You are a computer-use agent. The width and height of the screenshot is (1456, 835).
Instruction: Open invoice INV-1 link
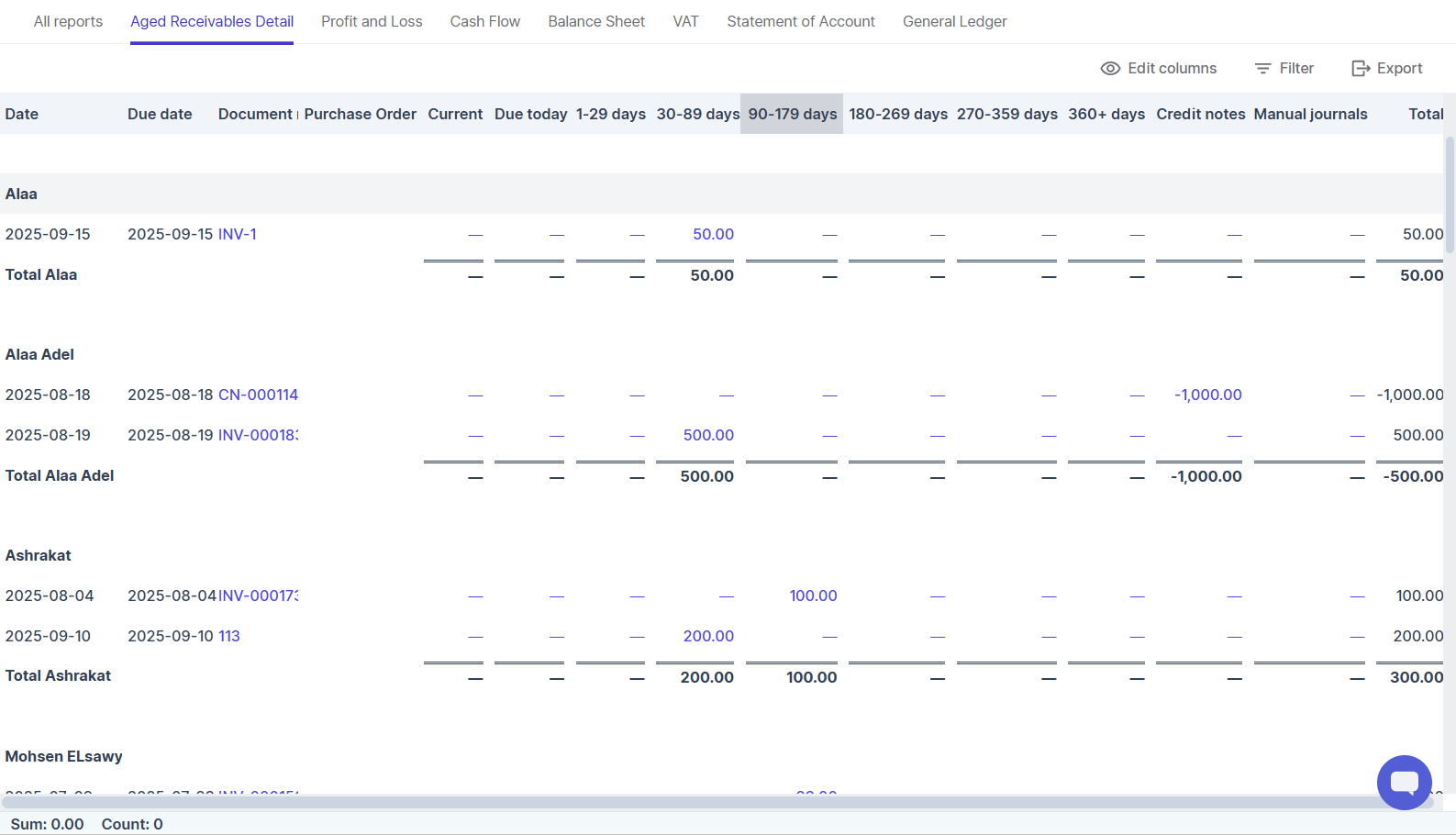coord(238,234)
